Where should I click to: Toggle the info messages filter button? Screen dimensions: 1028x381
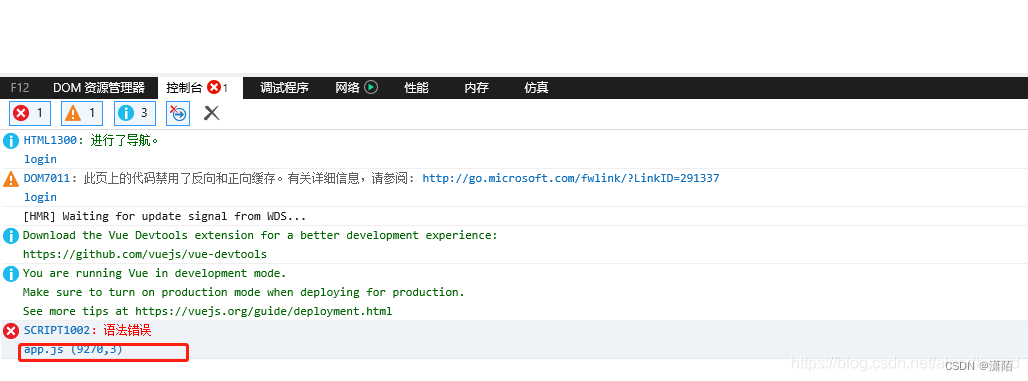pos(134,113)
